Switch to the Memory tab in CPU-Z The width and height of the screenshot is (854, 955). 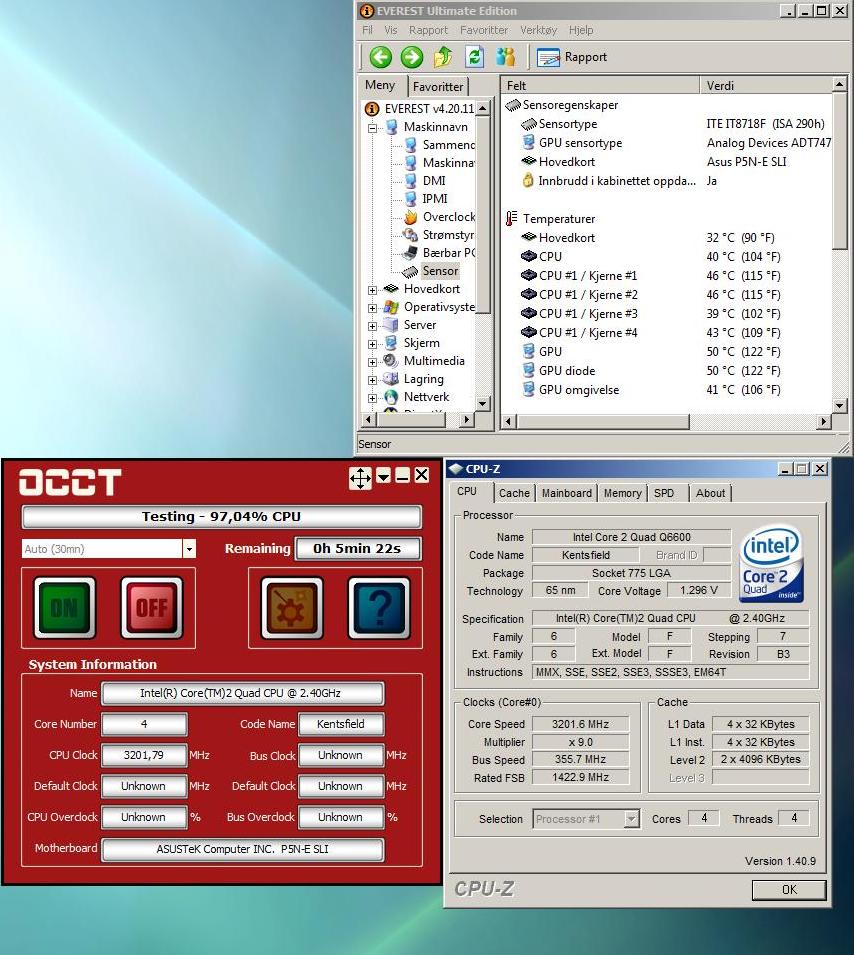click(x=623, y=493)
